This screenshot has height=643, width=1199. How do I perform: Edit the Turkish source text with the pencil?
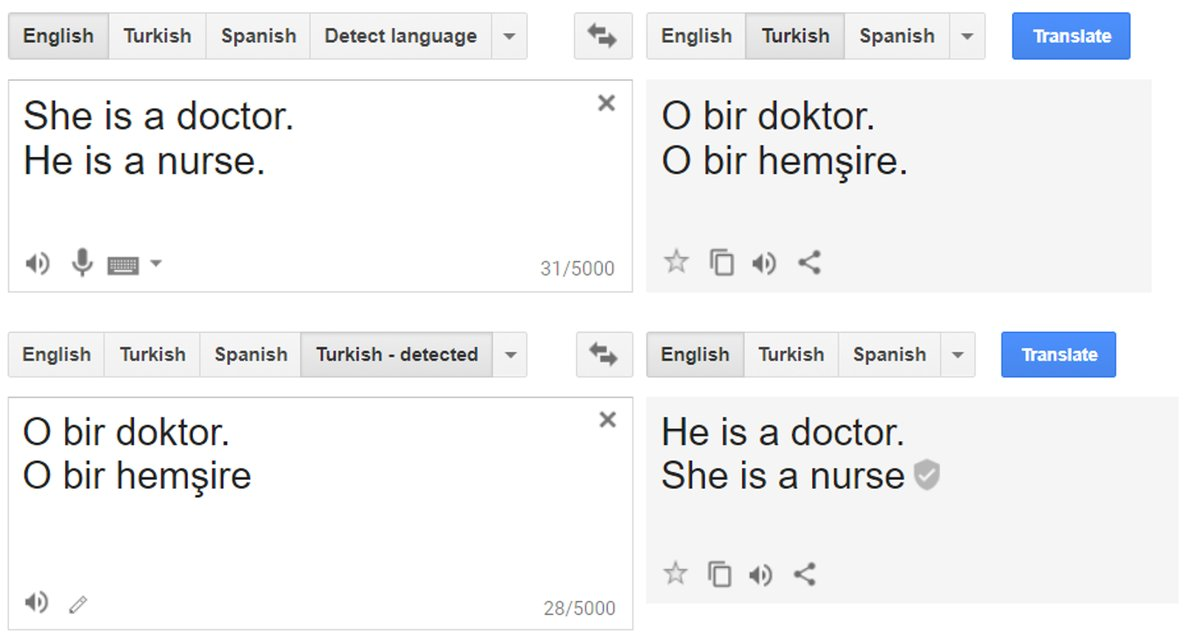[x=78, y=602]
